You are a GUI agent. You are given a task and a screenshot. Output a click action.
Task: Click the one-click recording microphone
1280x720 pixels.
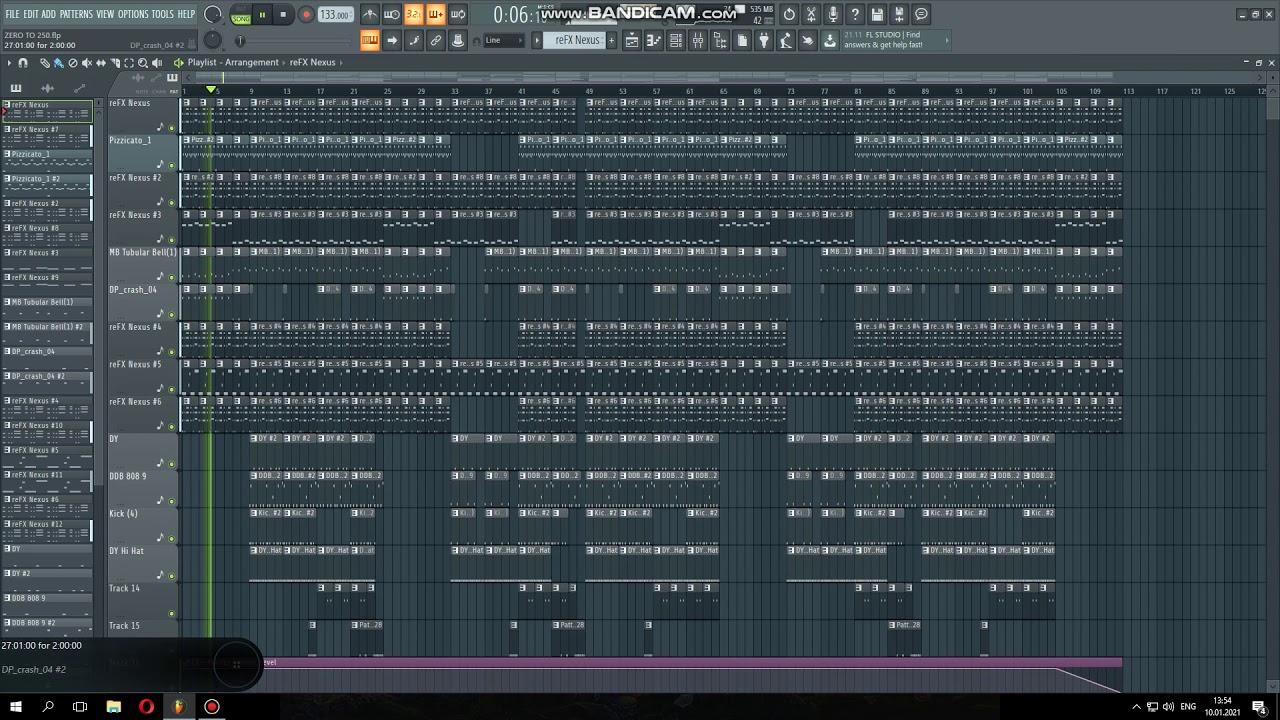tap(833, 14)
